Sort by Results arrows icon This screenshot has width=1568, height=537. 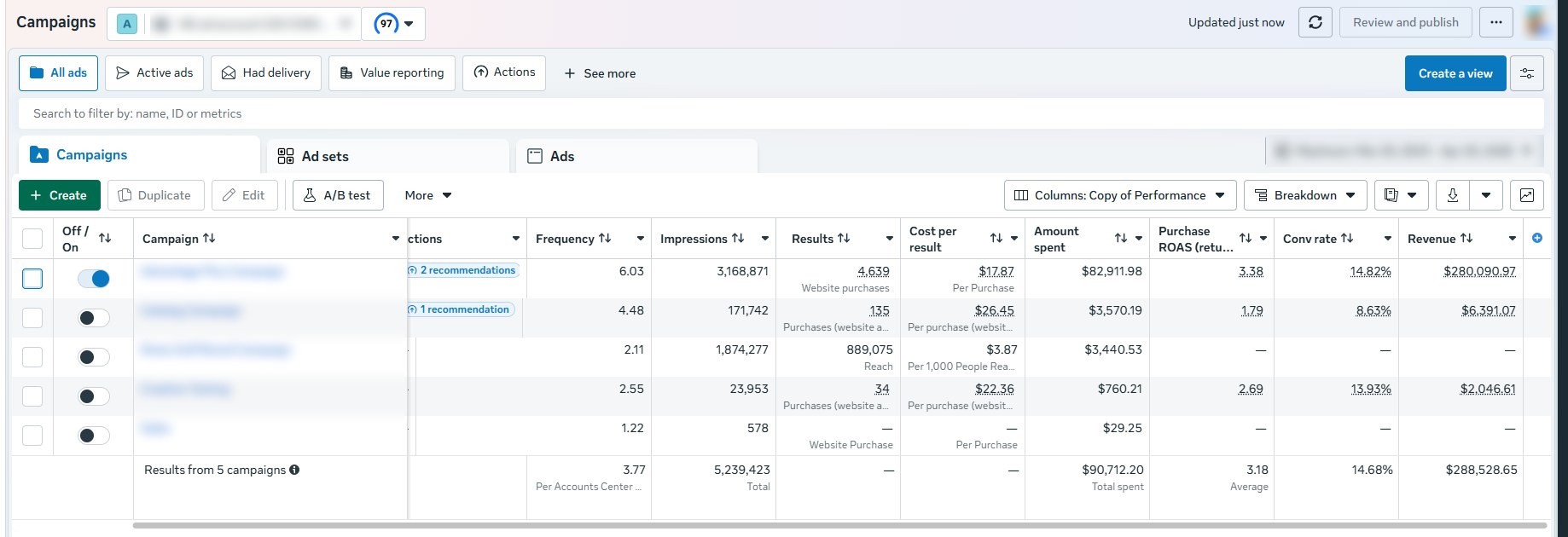[844, 239]
